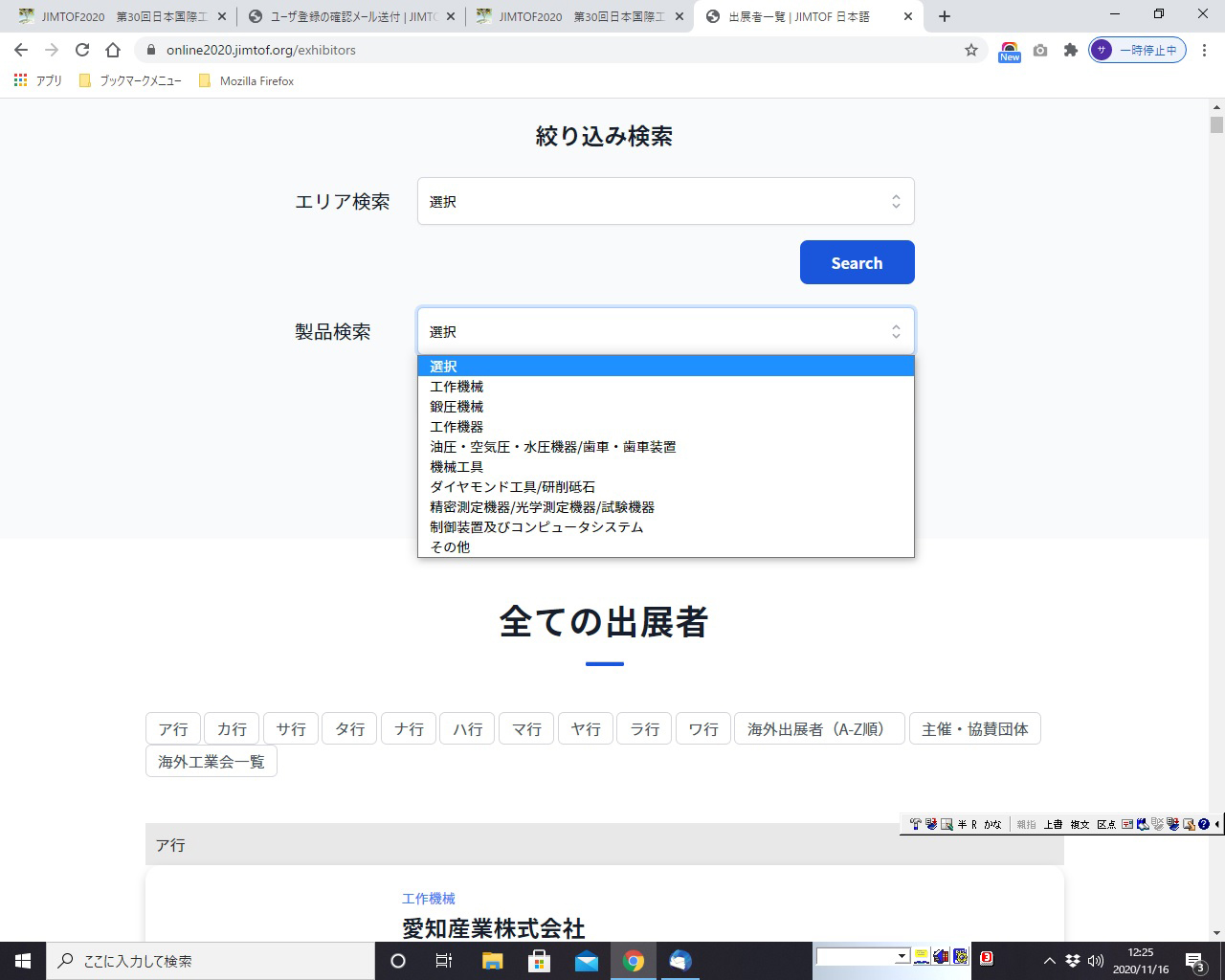
Task: Open Task View on taskbar
Action: [444, 961]
